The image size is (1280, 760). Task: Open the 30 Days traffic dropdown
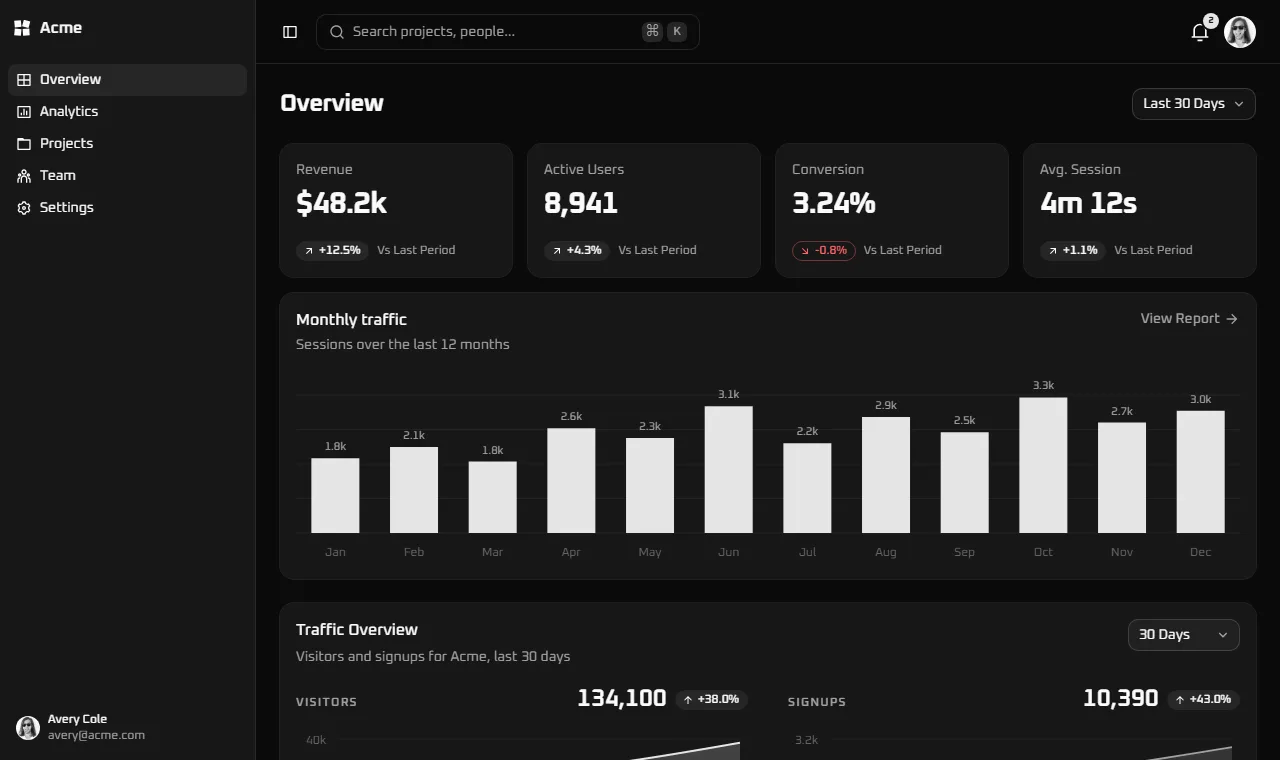(x=1184, y=635)
